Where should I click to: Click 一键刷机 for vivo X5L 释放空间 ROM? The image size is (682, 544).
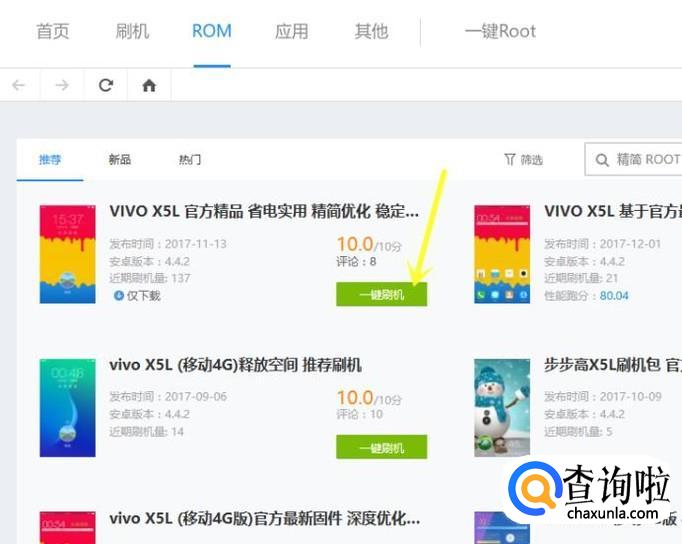coord(381,447)
